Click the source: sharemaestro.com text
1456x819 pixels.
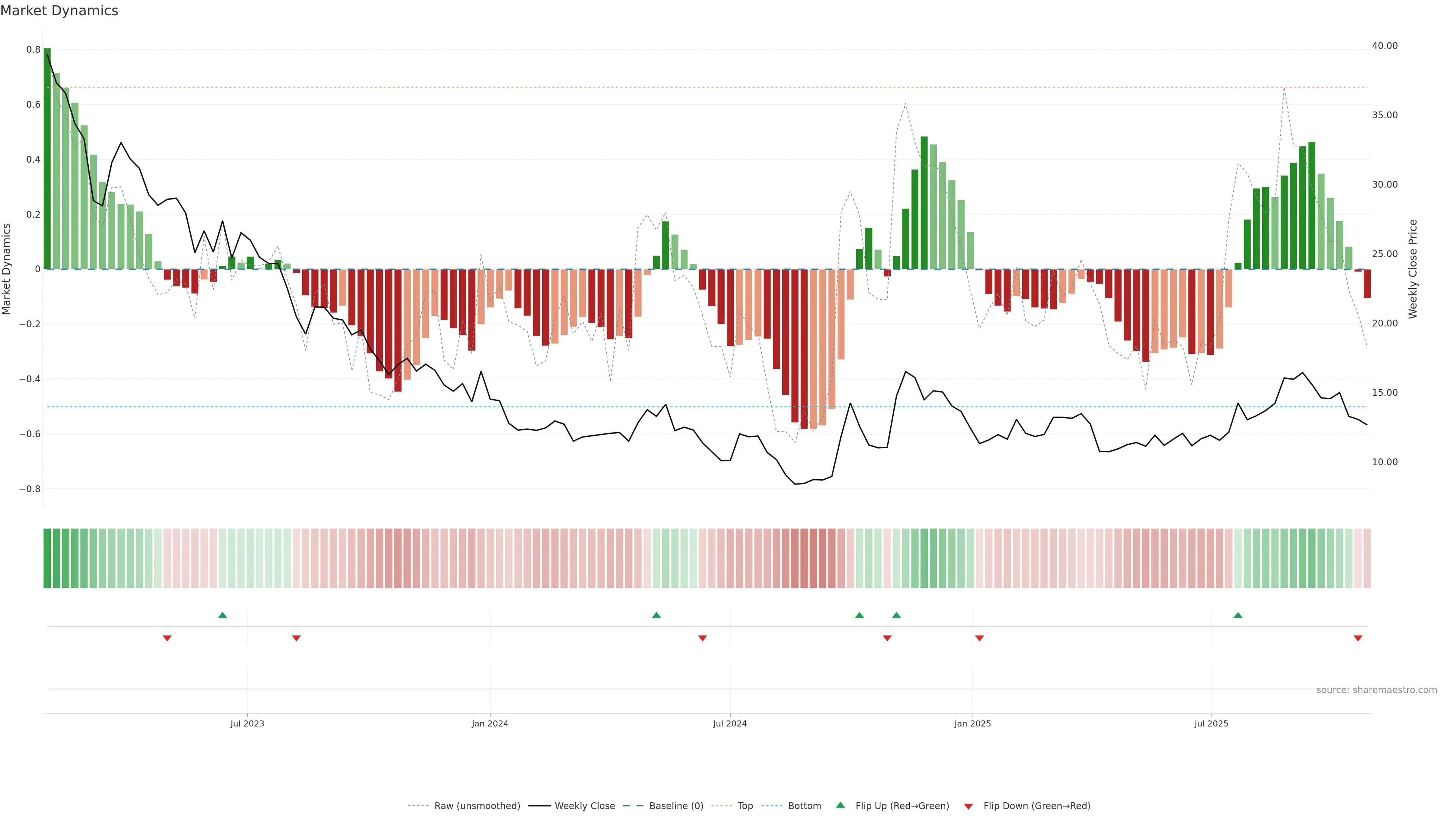[x=1376, y=690]
